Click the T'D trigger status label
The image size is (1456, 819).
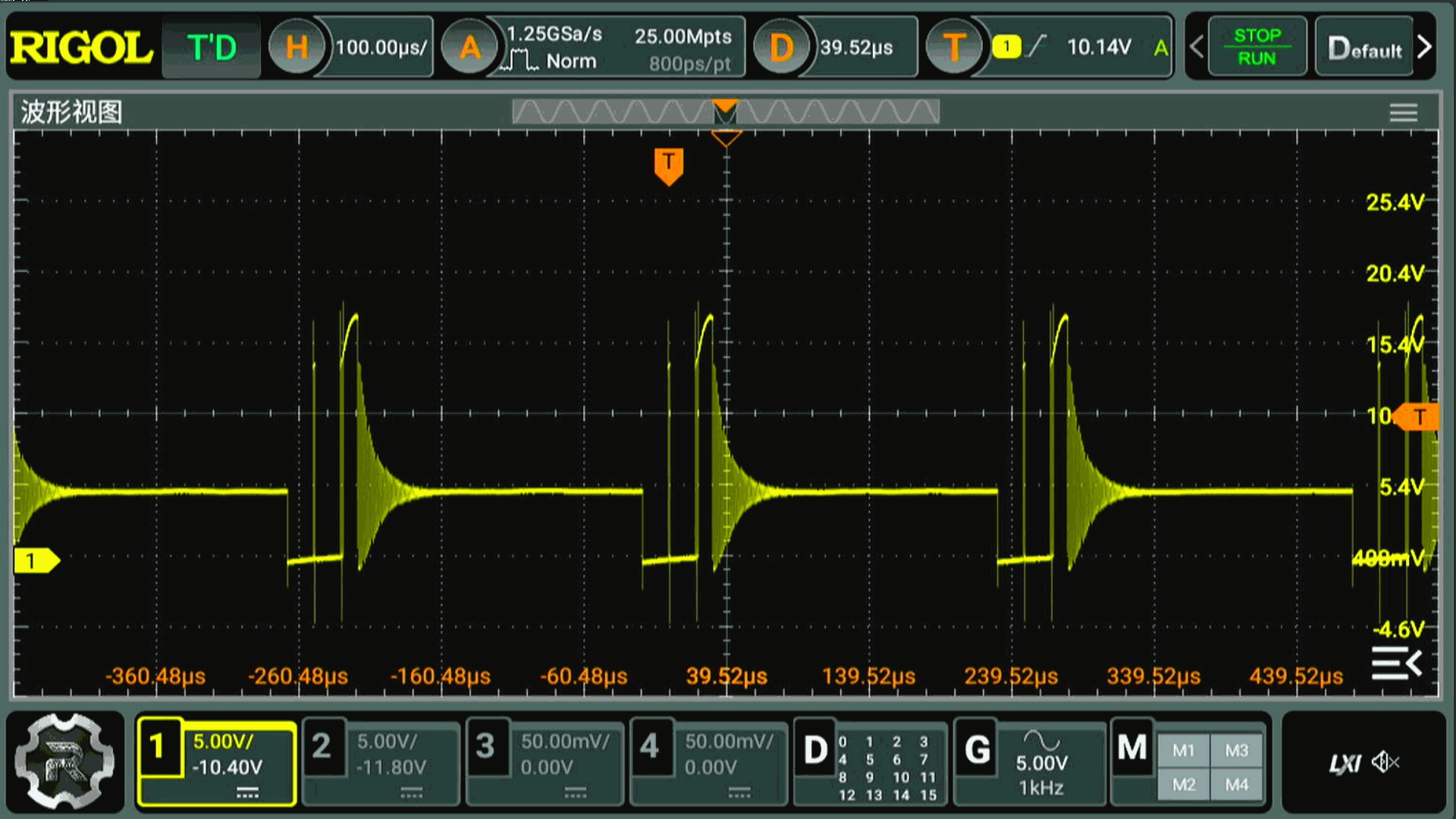[x=212, y=48]
